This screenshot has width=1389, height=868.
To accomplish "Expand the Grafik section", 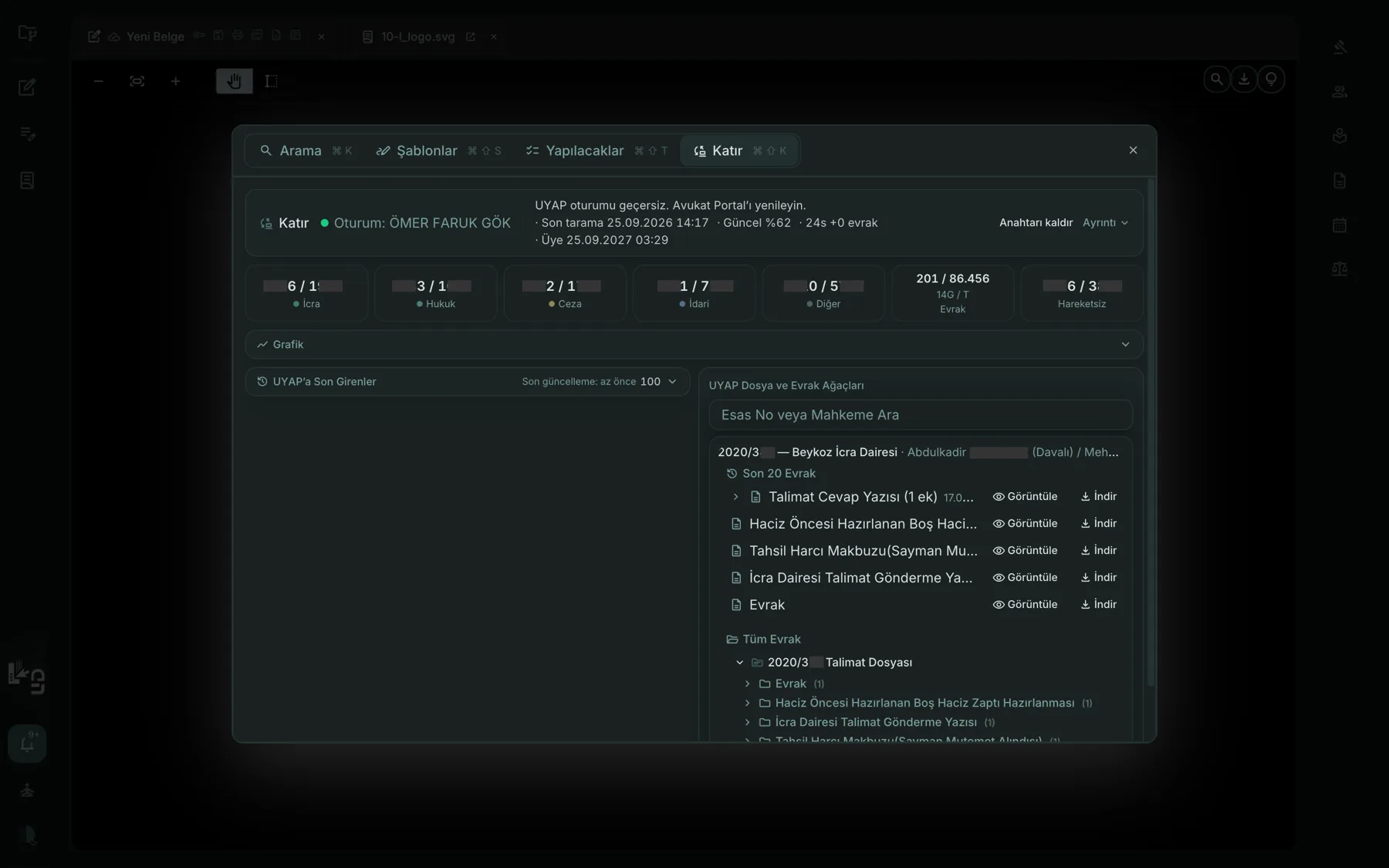I will coord(694,344).
